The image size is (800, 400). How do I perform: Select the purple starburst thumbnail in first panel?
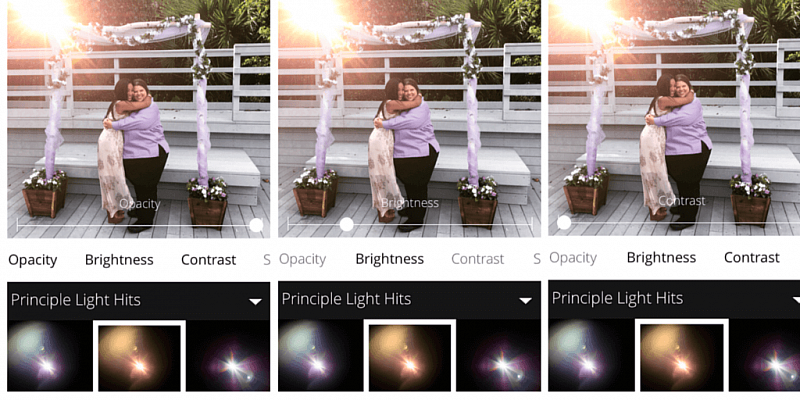point(228,356)
